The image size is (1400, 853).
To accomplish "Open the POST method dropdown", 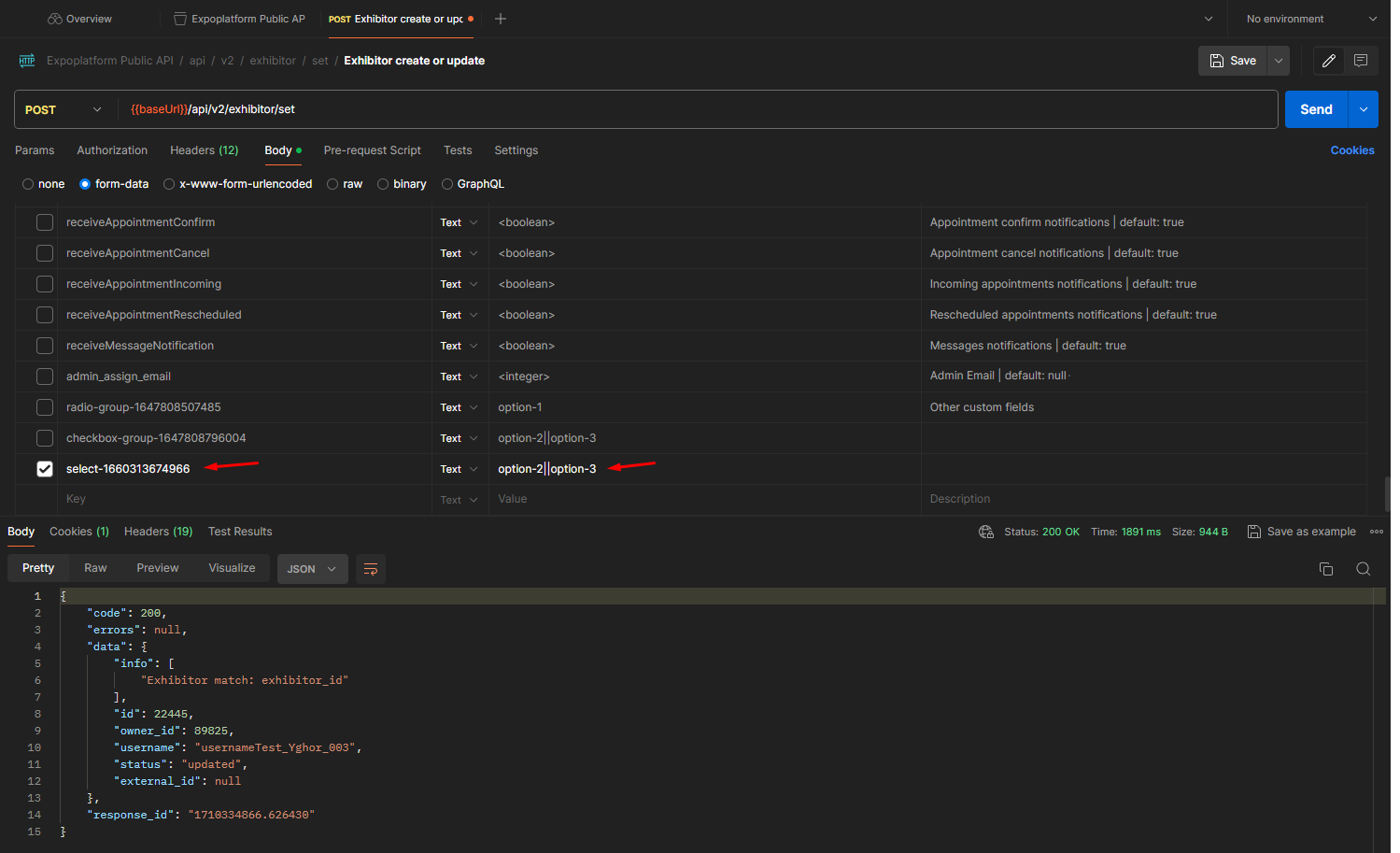I will point(64,109).
